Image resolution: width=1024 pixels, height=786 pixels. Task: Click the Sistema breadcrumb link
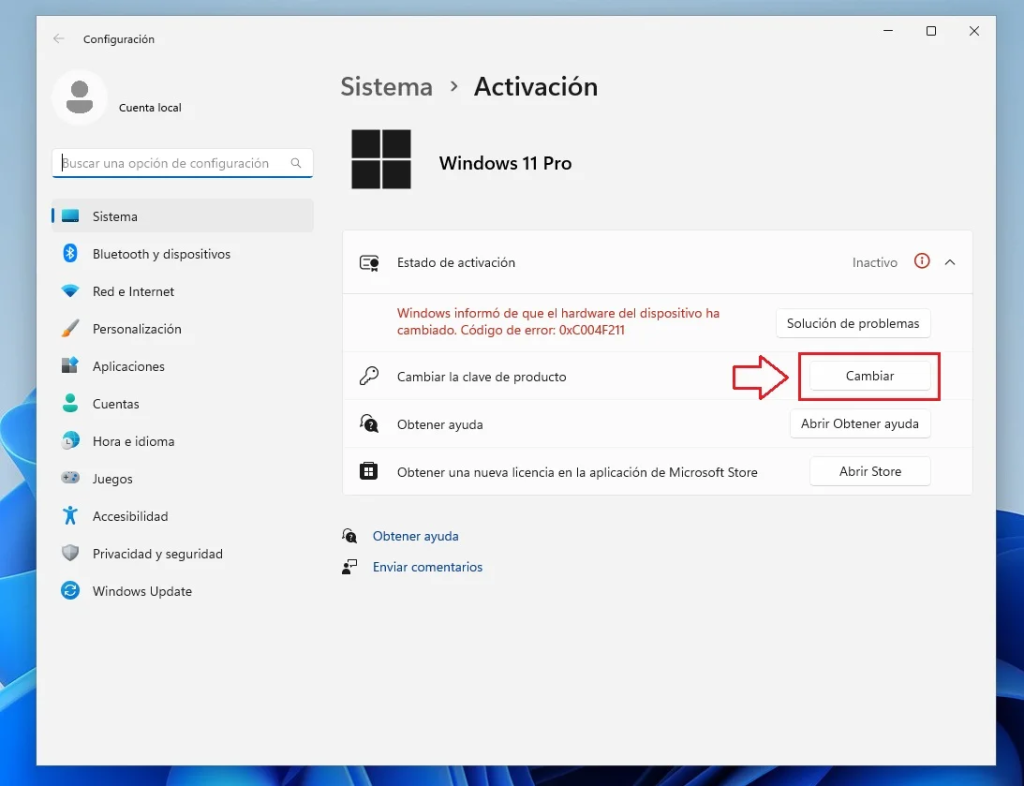[x=387, y=87]
